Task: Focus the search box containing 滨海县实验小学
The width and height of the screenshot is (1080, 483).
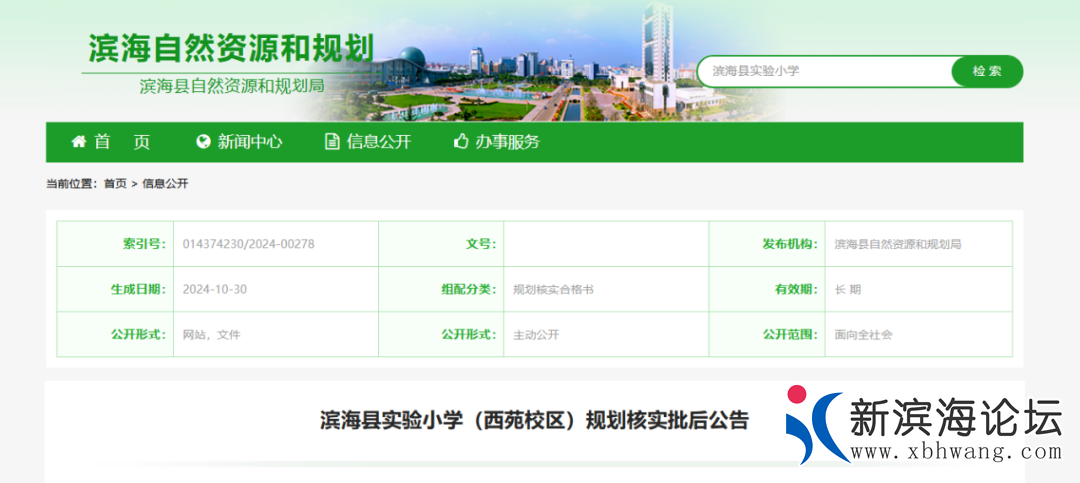Action: pos(825,71)
